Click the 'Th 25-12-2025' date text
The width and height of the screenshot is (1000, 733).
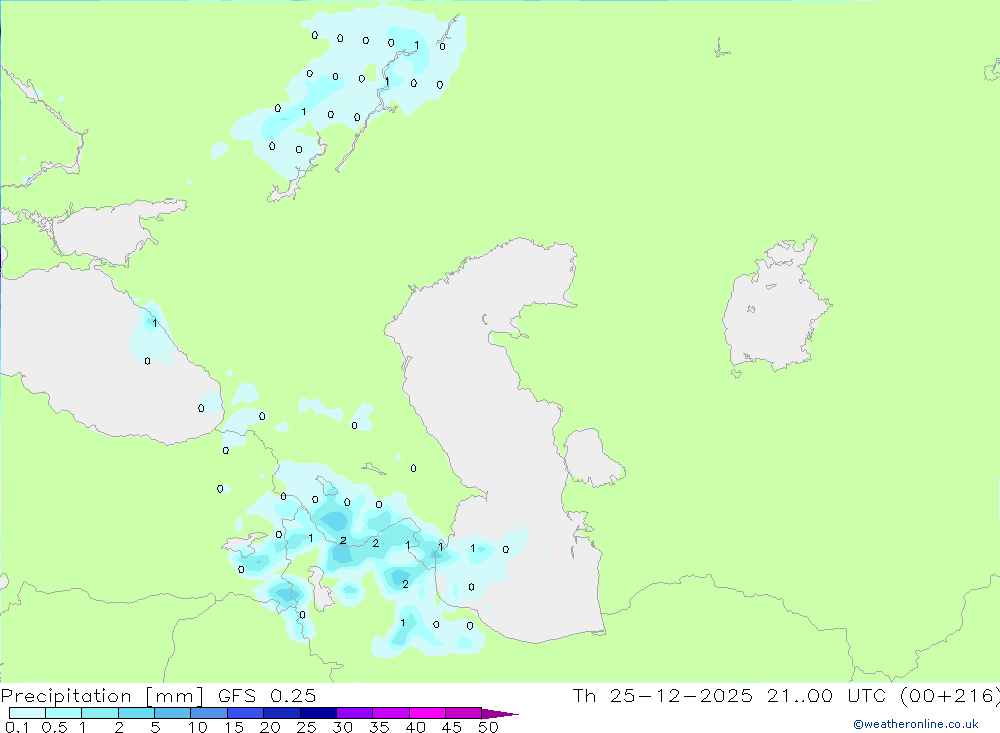[x=663, y=695]
